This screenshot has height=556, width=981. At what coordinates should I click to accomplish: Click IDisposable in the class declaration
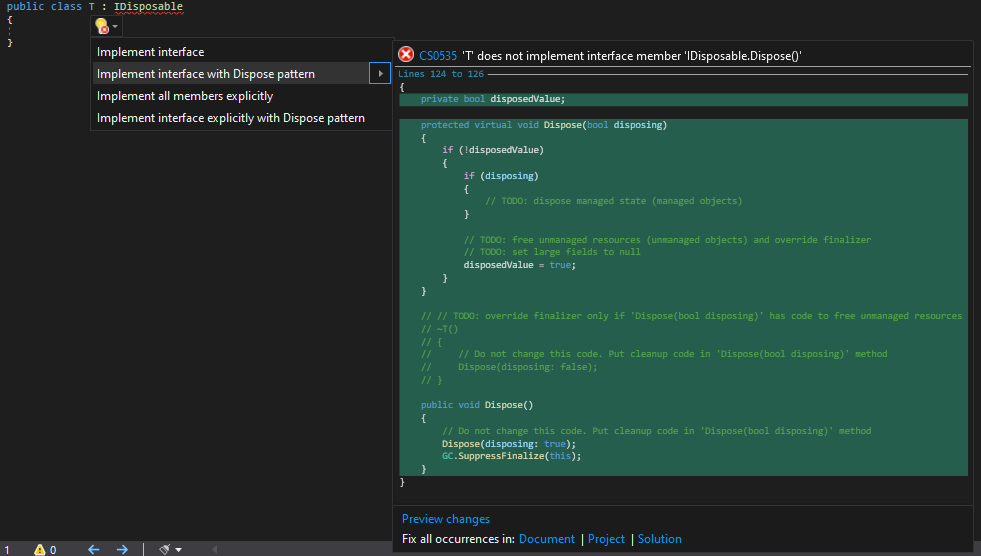(x=148, y=6)
